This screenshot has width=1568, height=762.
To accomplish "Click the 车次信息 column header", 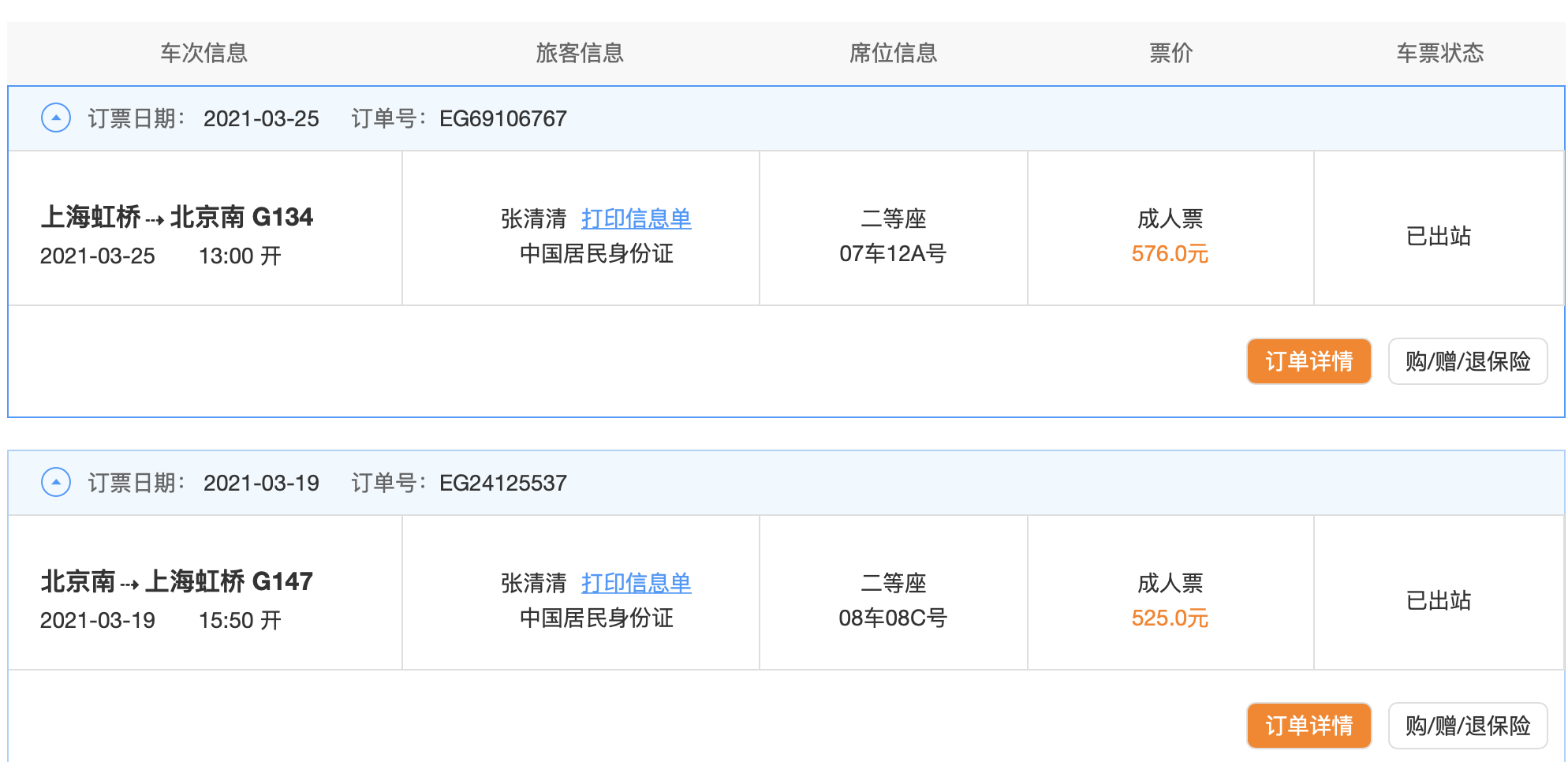I will click(x=204, y=53).
